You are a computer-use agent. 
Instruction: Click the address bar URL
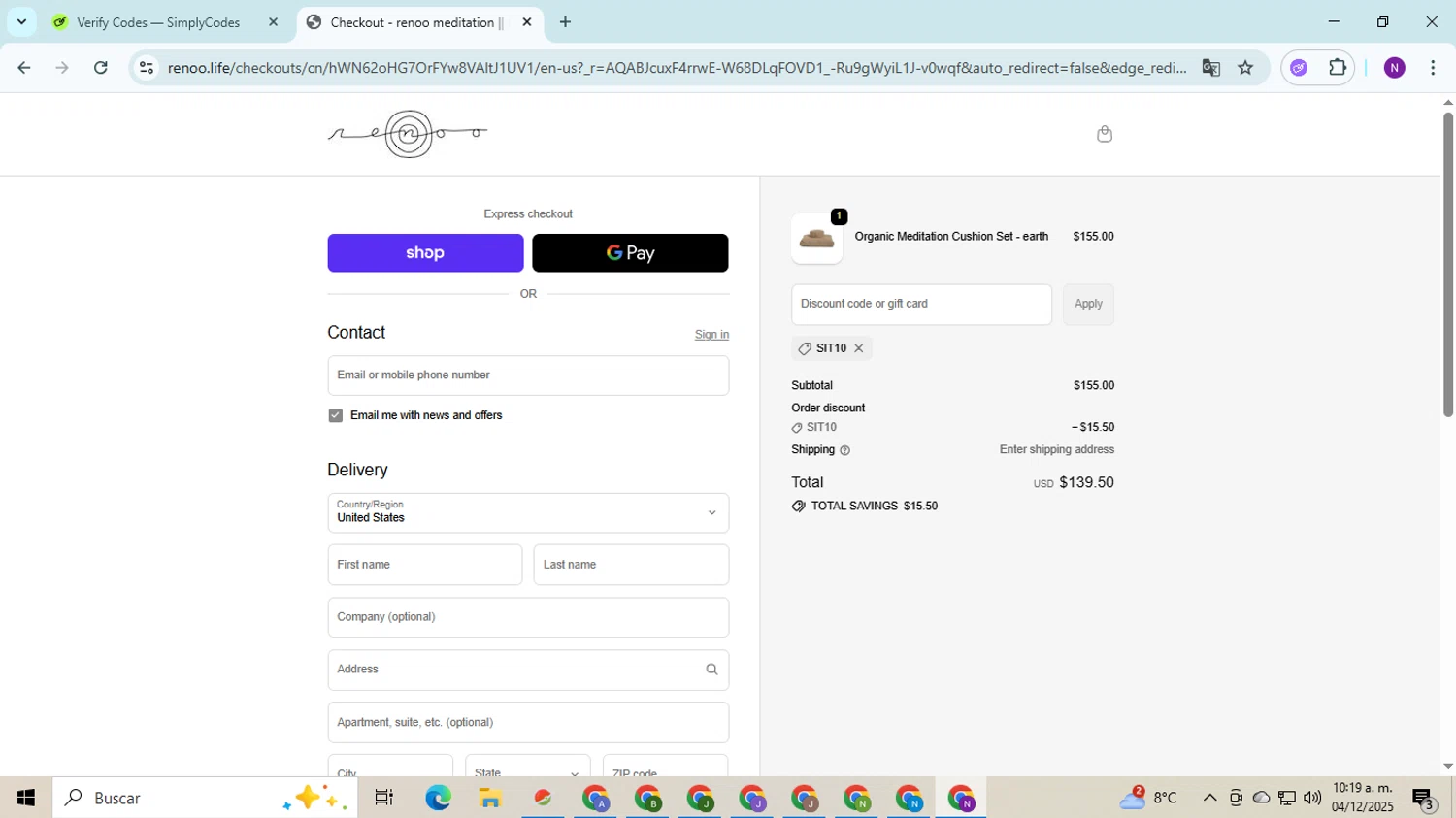click(677, 68)
